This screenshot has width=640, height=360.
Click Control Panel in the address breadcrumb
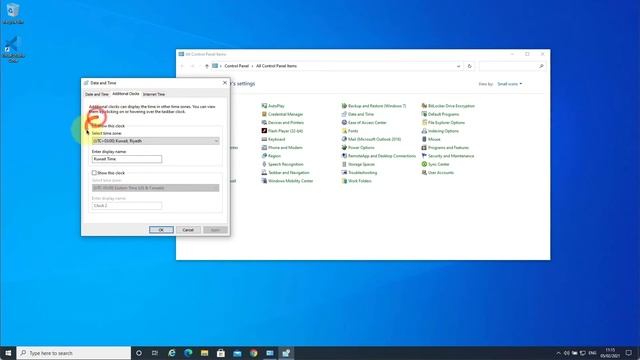point(236,66)
